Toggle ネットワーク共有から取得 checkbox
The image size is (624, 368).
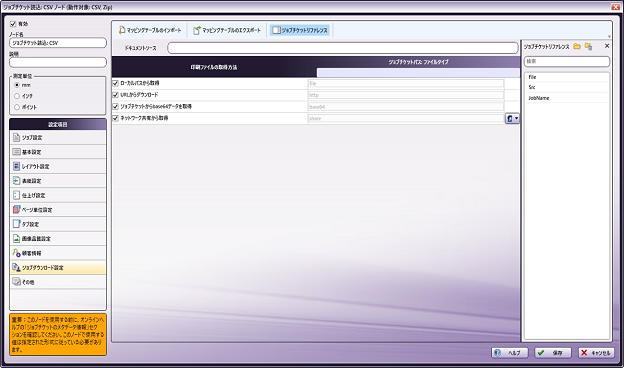click(115, 118)
